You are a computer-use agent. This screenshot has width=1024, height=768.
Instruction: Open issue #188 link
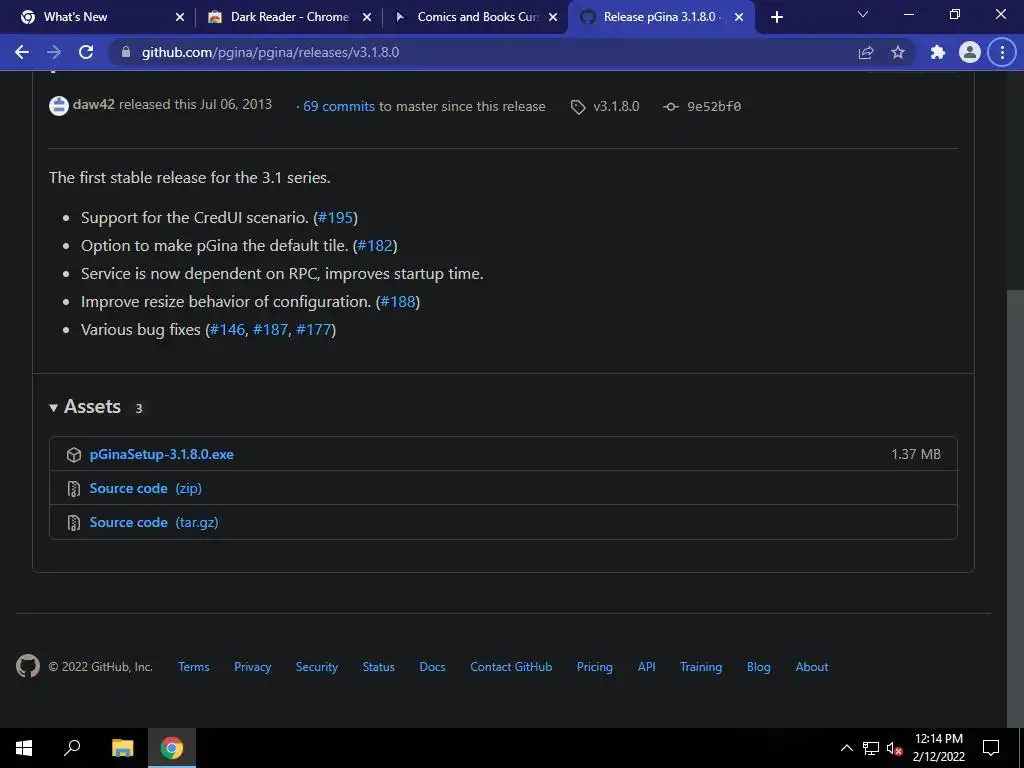(398, 302)
